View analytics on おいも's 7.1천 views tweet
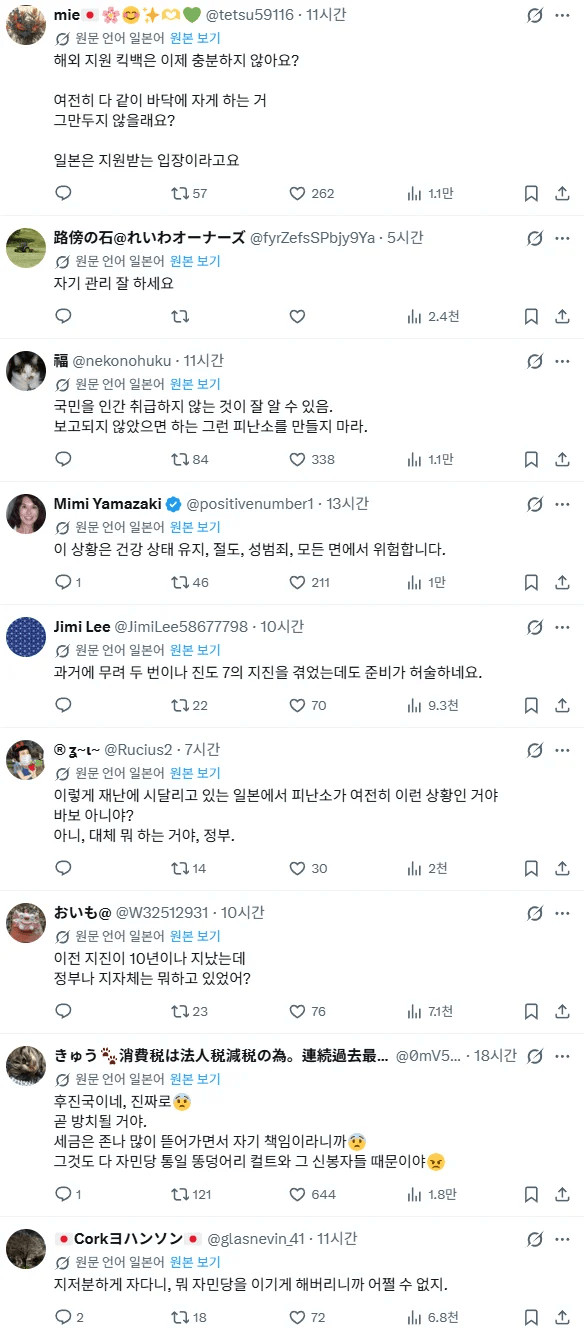 click(x=433, y=1011)
